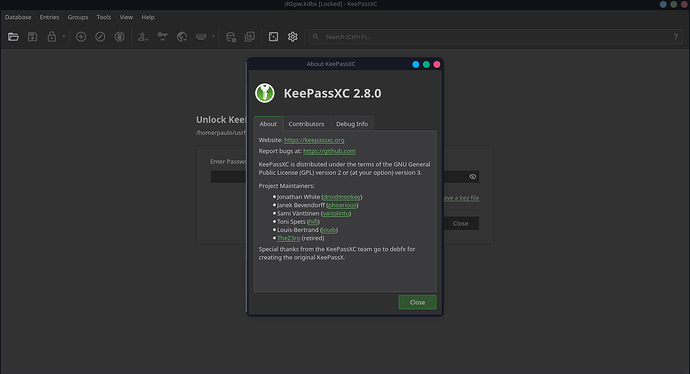The height and width of the screenshot is (374, 690).
Task: Click the Auto-Type keyboard icon
Action: click(x=201, y=37)
